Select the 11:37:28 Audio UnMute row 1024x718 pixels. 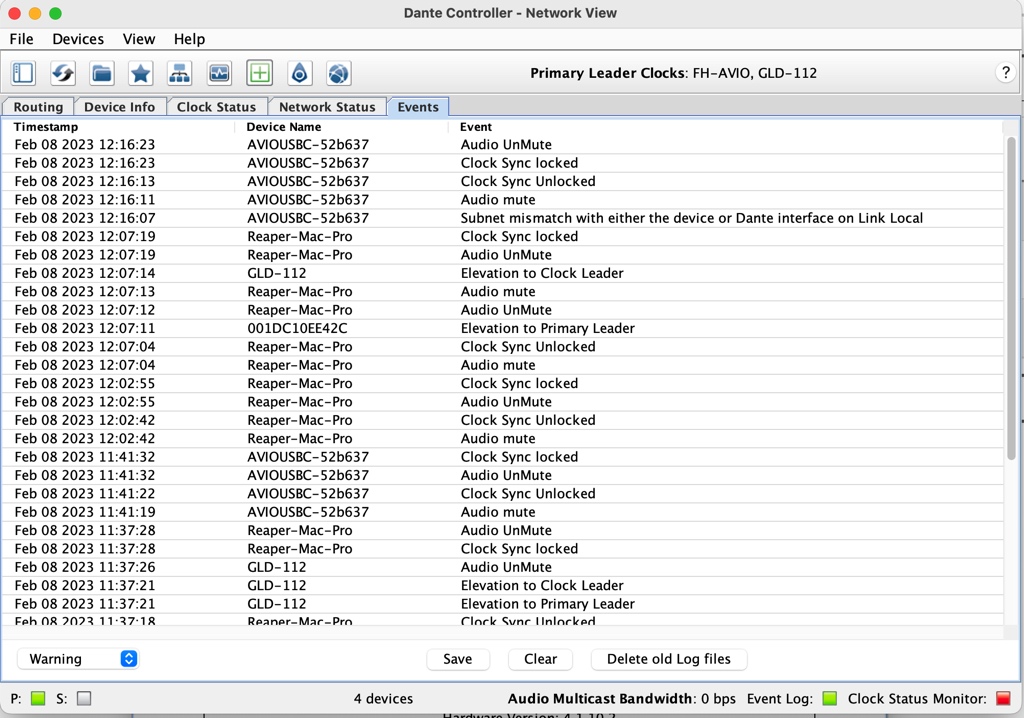click(502, 530)
